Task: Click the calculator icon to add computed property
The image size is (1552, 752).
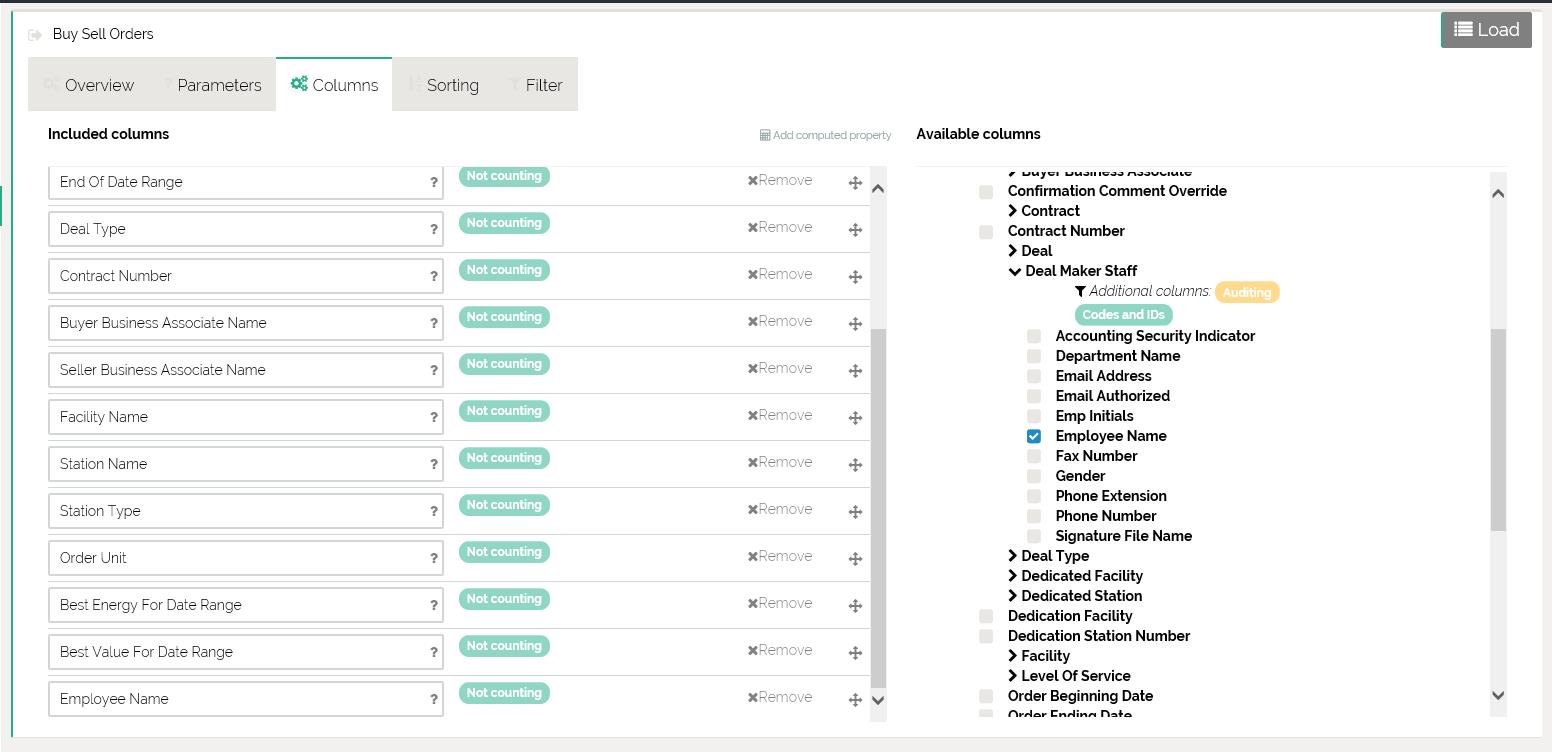Action: click(765, 135)
